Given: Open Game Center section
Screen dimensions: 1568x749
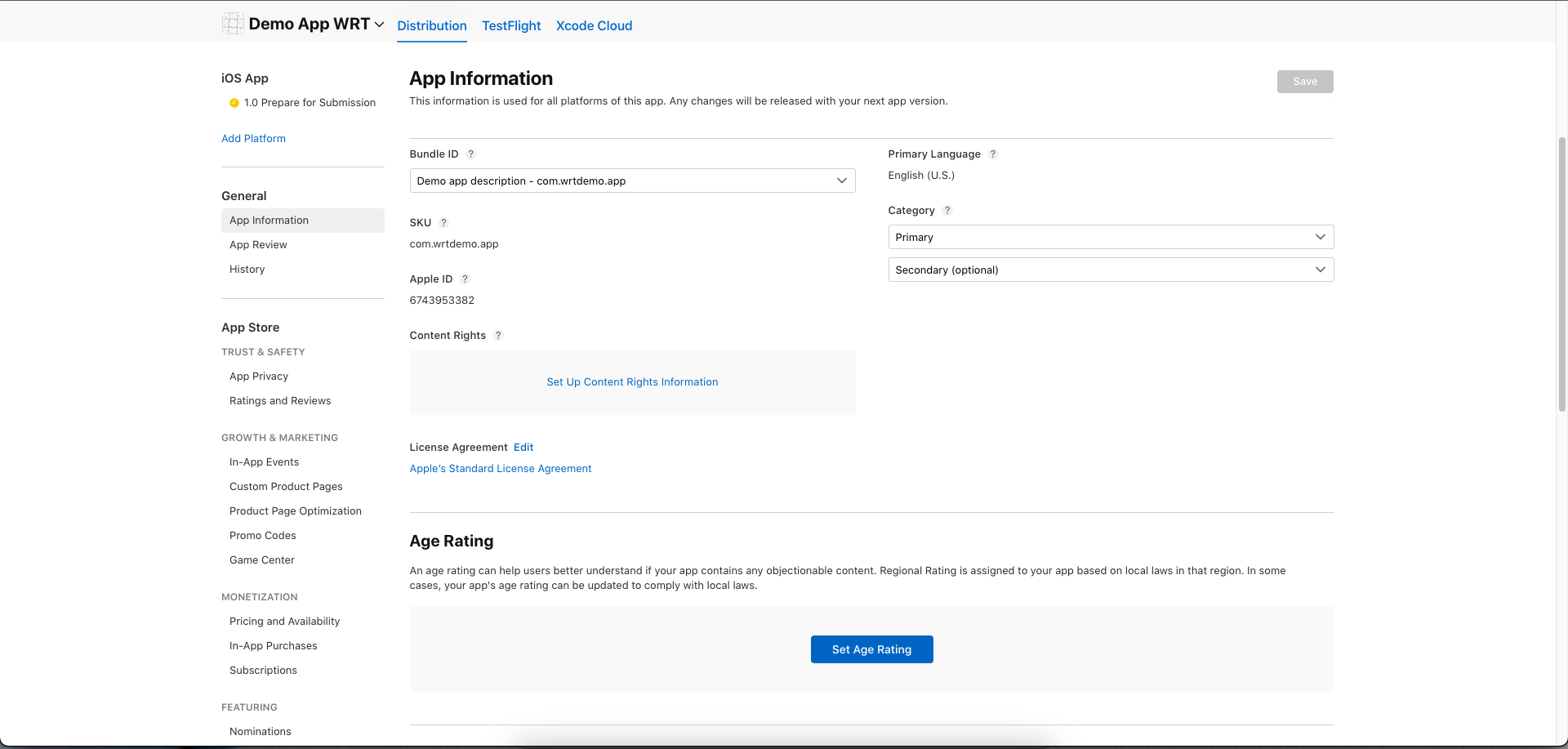Looking at the screenshot, I should click(x=262, y=560).
